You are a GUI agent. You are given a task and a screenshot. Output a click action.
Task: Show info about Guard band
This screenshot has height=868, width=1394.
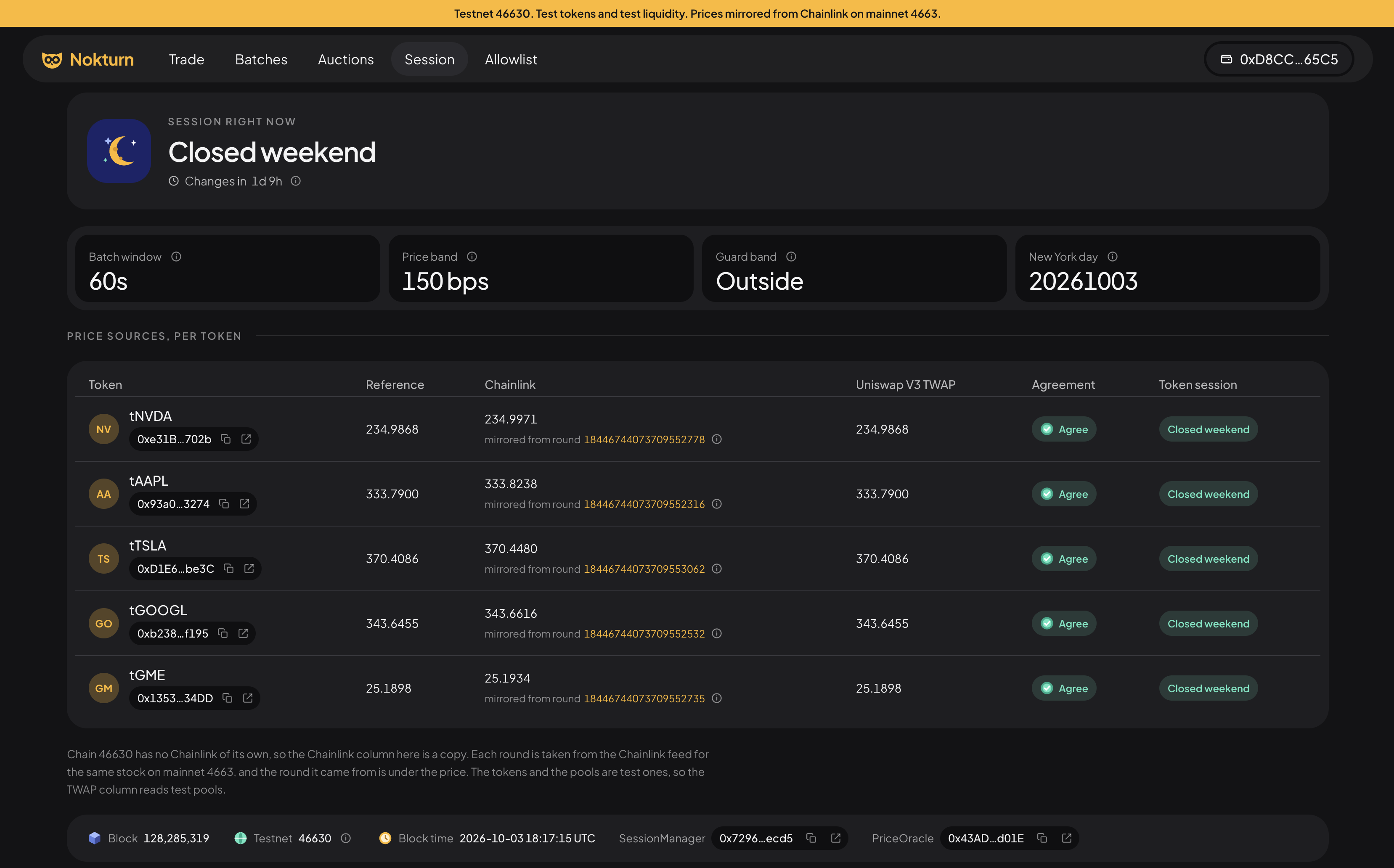(x=791, y=257)
